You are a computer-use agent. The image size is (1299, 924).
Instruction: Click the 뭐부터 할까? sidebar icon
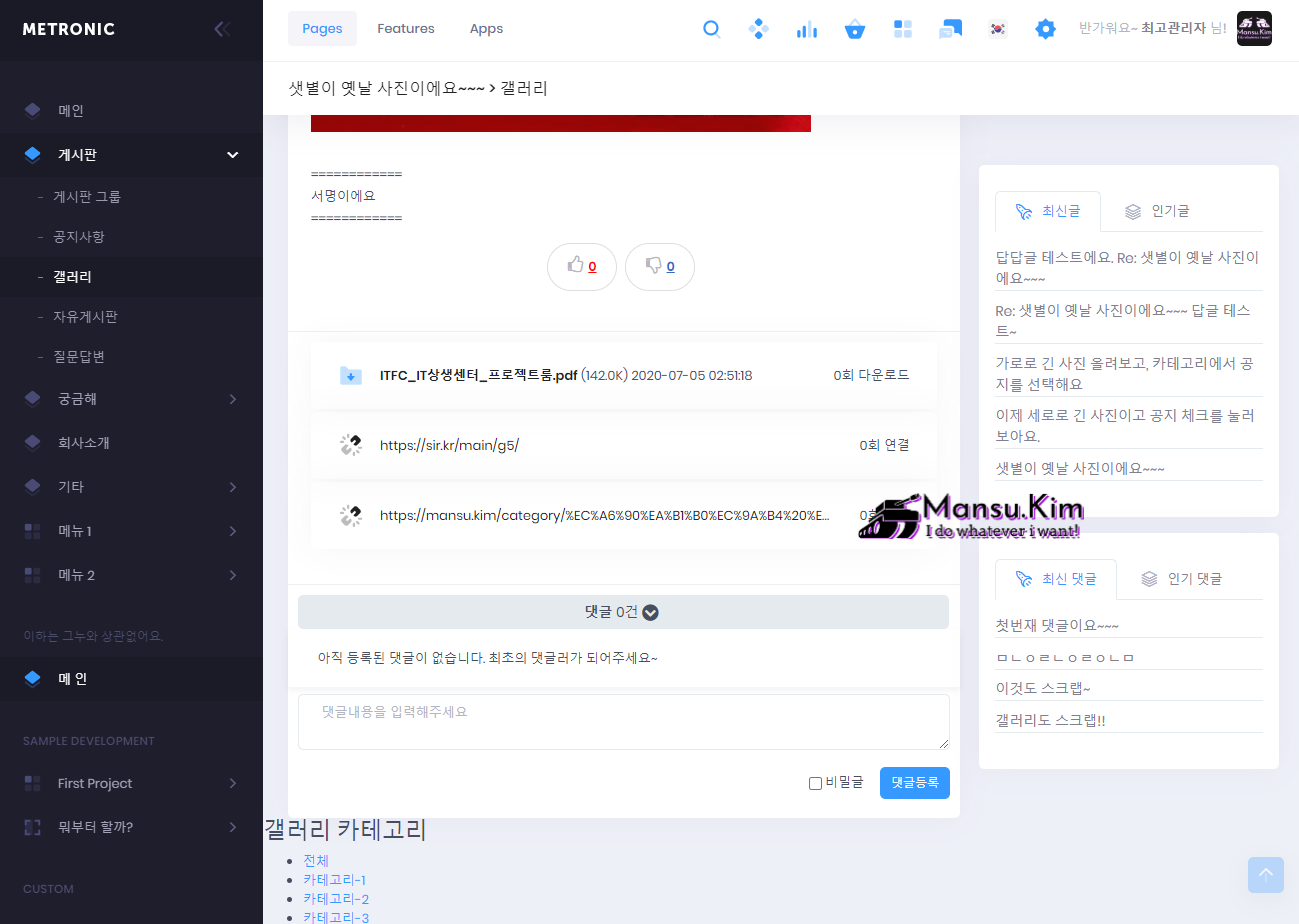point(33,827)
